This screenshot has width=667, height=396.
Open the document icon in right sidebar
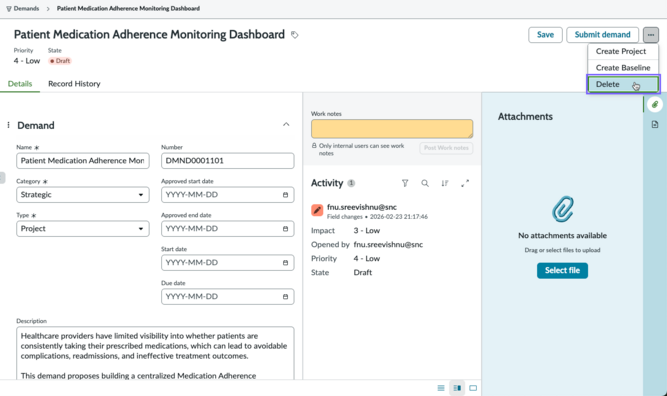[x=655, y=124]
